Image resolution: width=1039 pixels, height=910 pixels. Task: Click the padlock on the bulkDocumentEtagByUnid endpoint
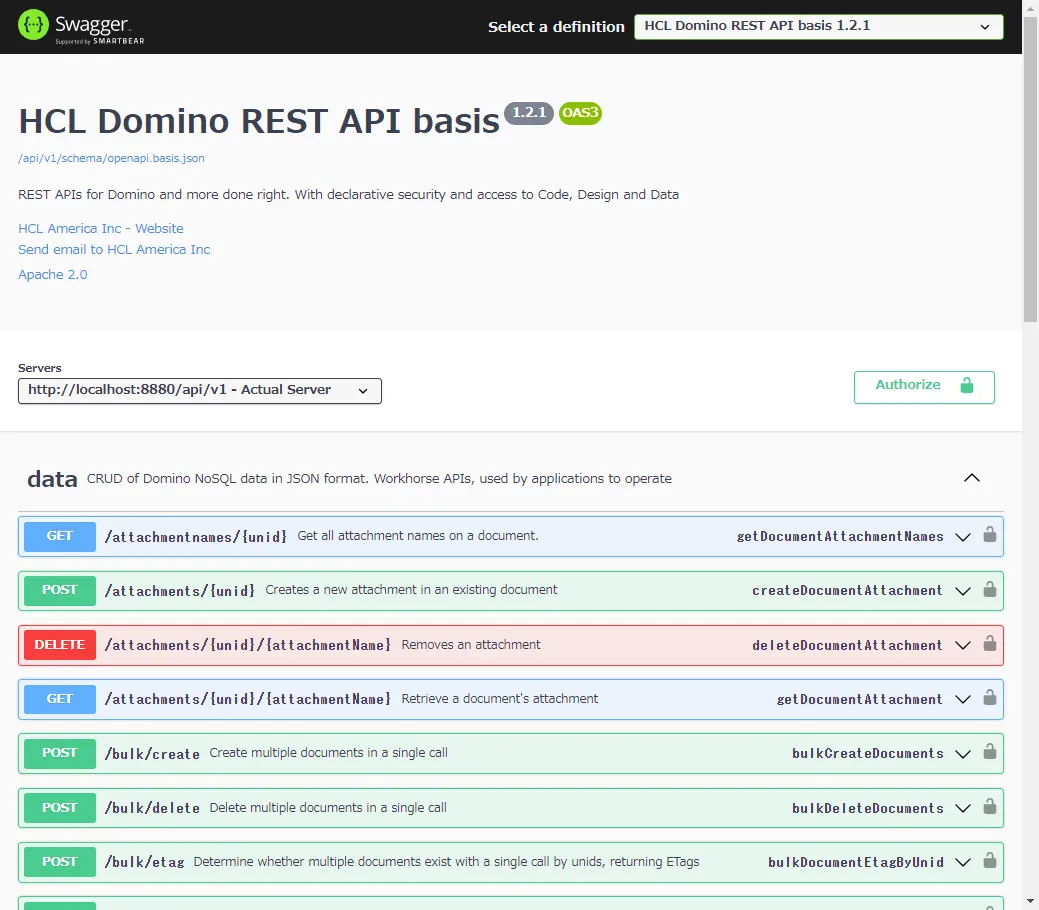[x=989, y=862]
